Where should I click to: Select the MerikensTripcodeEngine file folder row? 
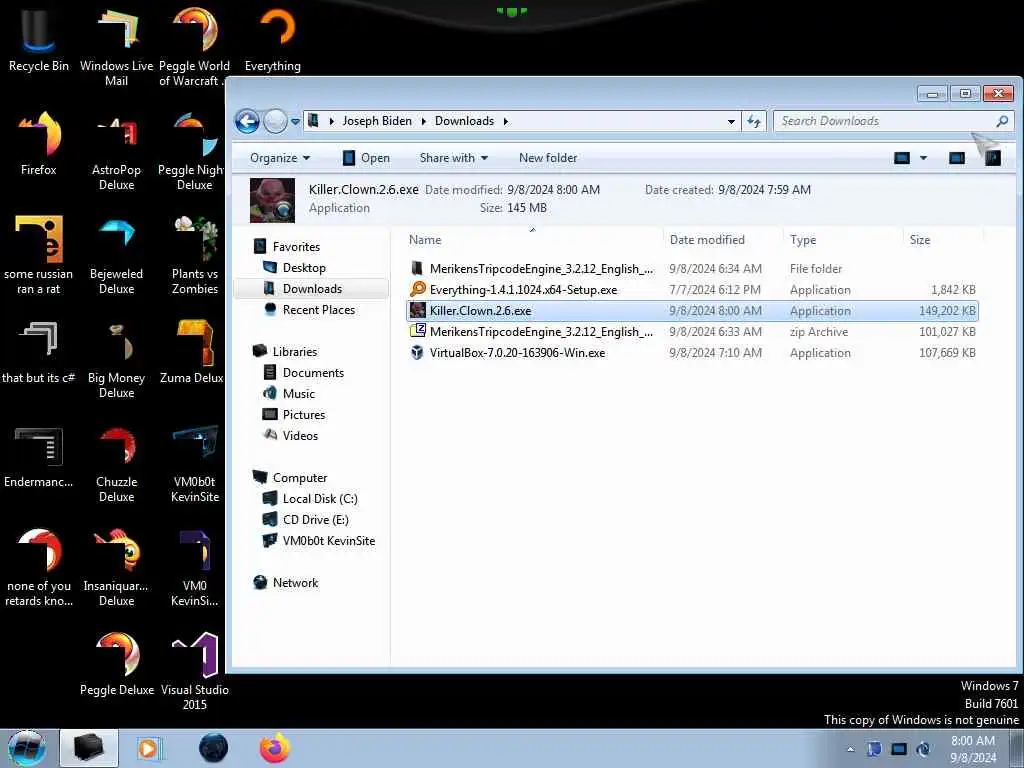692,268
